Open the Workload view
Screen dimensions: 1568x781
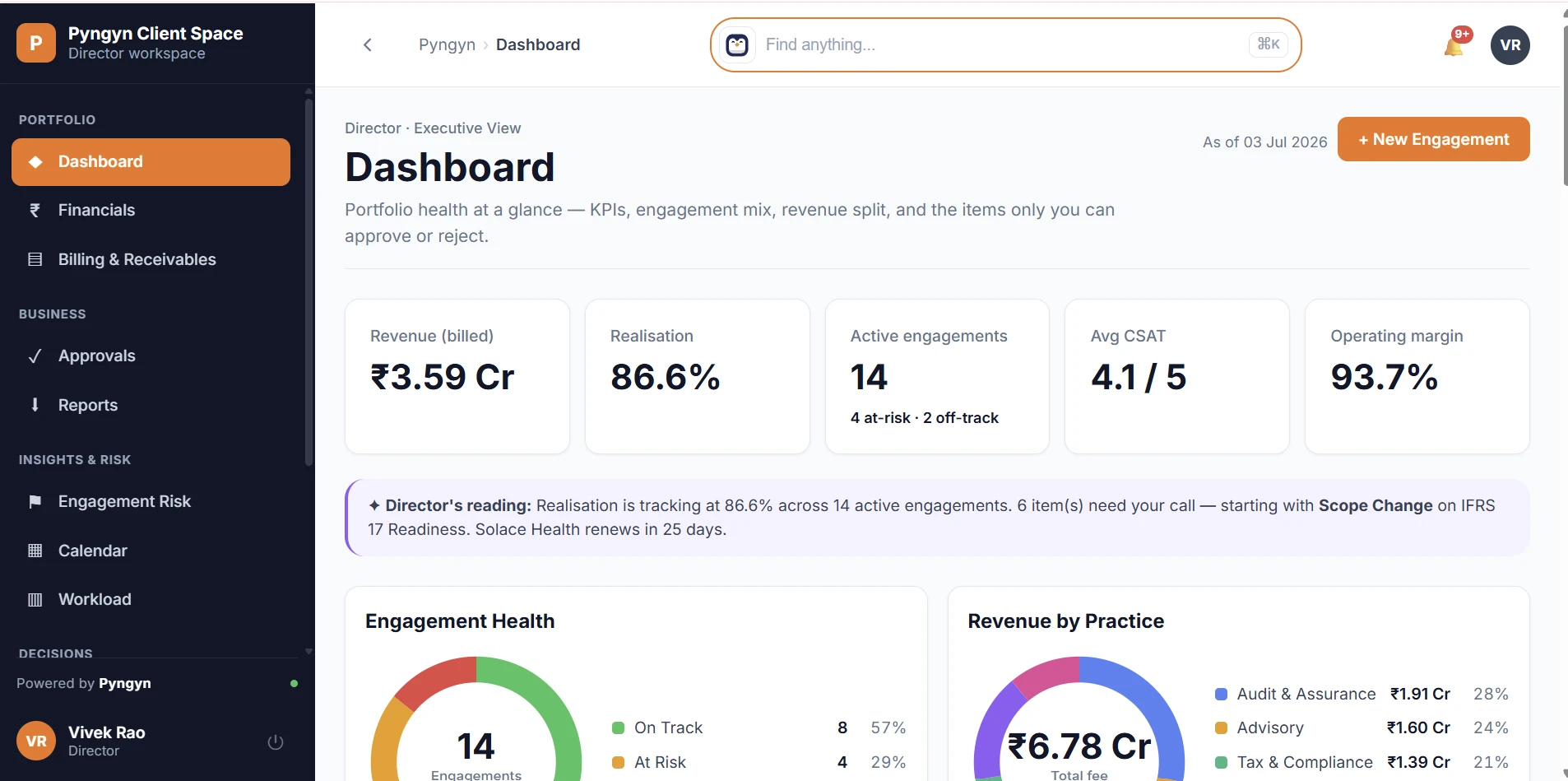point(151,600)
